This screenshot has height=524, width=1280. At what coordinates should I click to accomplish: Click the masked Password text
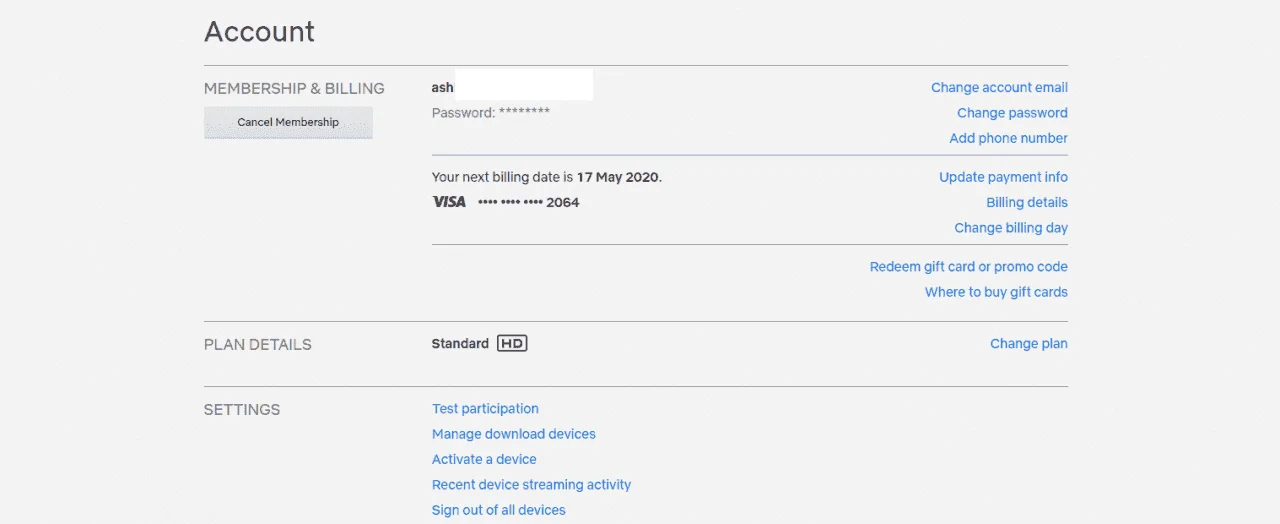[x=491, y=113]
